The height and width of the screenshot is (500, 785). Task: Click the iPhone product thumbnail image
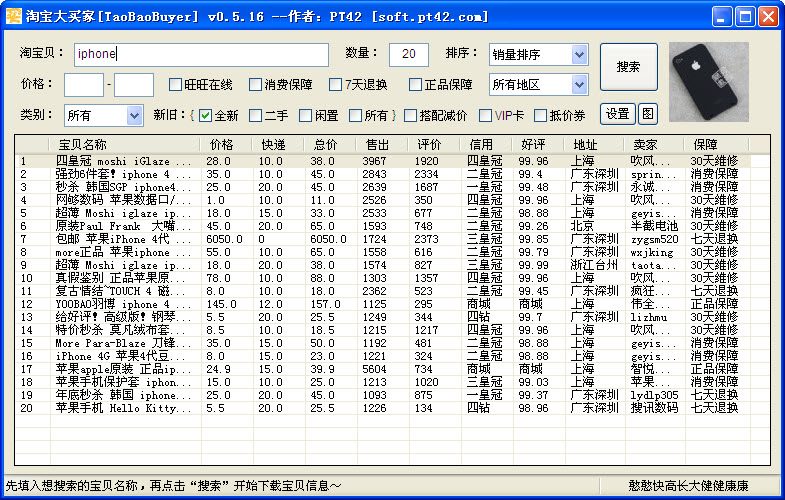point(709,82)
